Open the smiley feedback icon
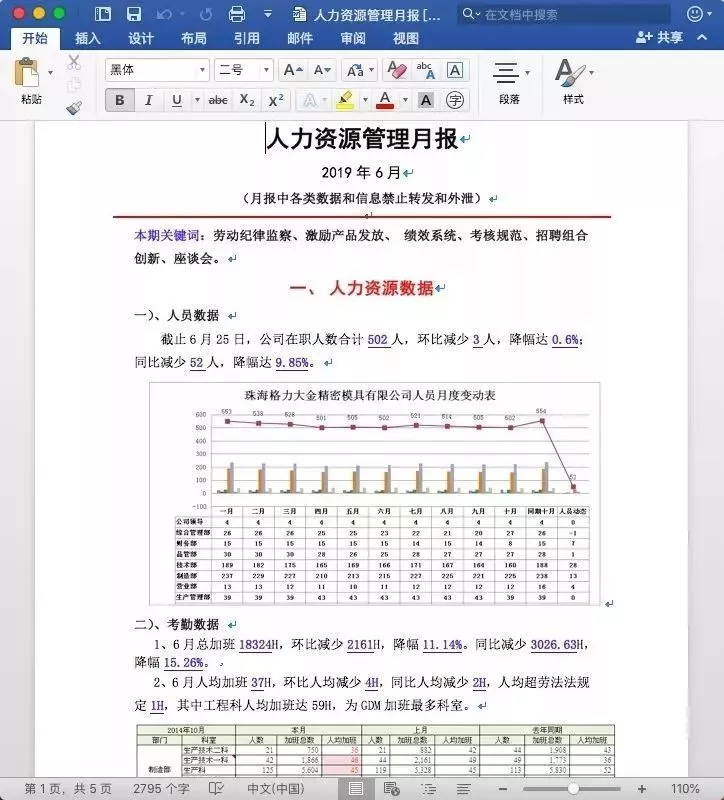 coord(695,14)
